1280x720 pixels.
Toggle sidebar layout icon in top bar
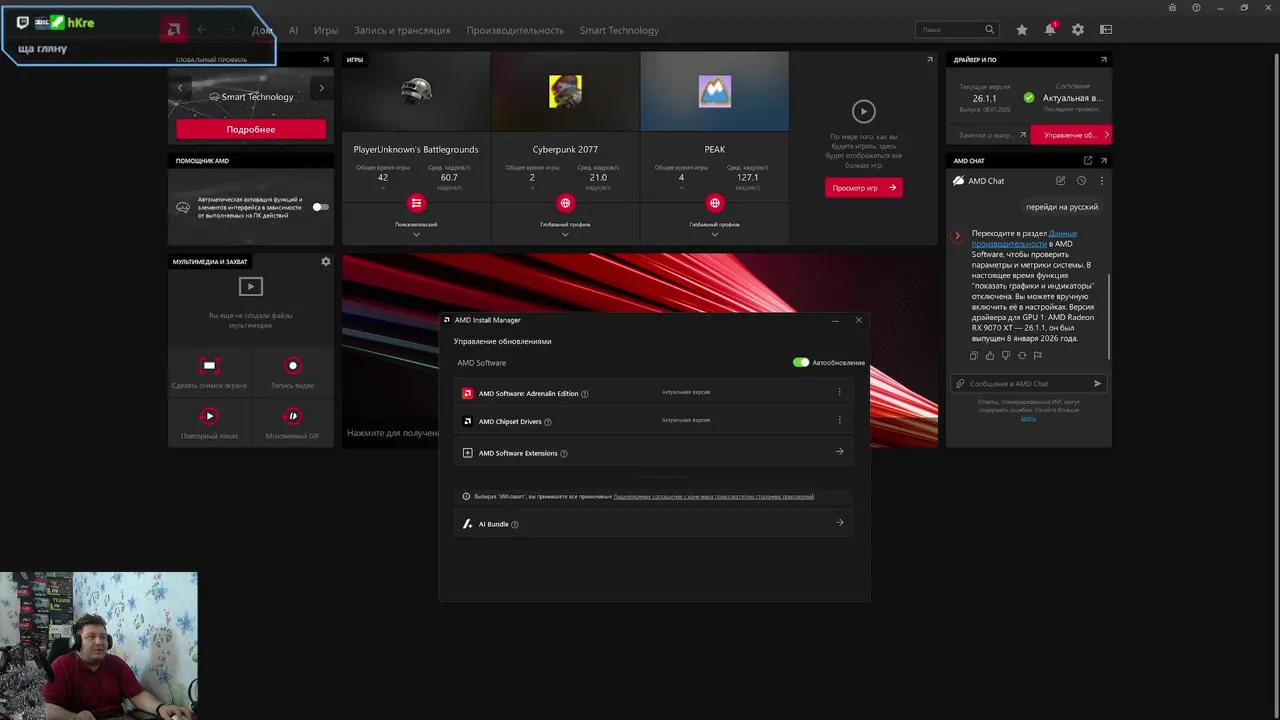[x=1106, y=30]
